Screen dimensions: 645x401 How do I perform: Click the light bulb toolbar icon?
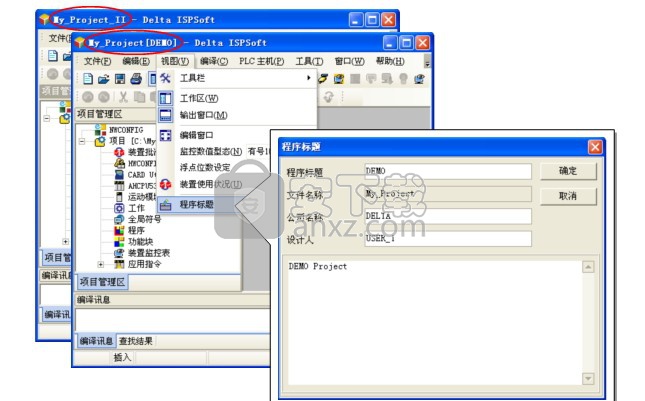403,79
